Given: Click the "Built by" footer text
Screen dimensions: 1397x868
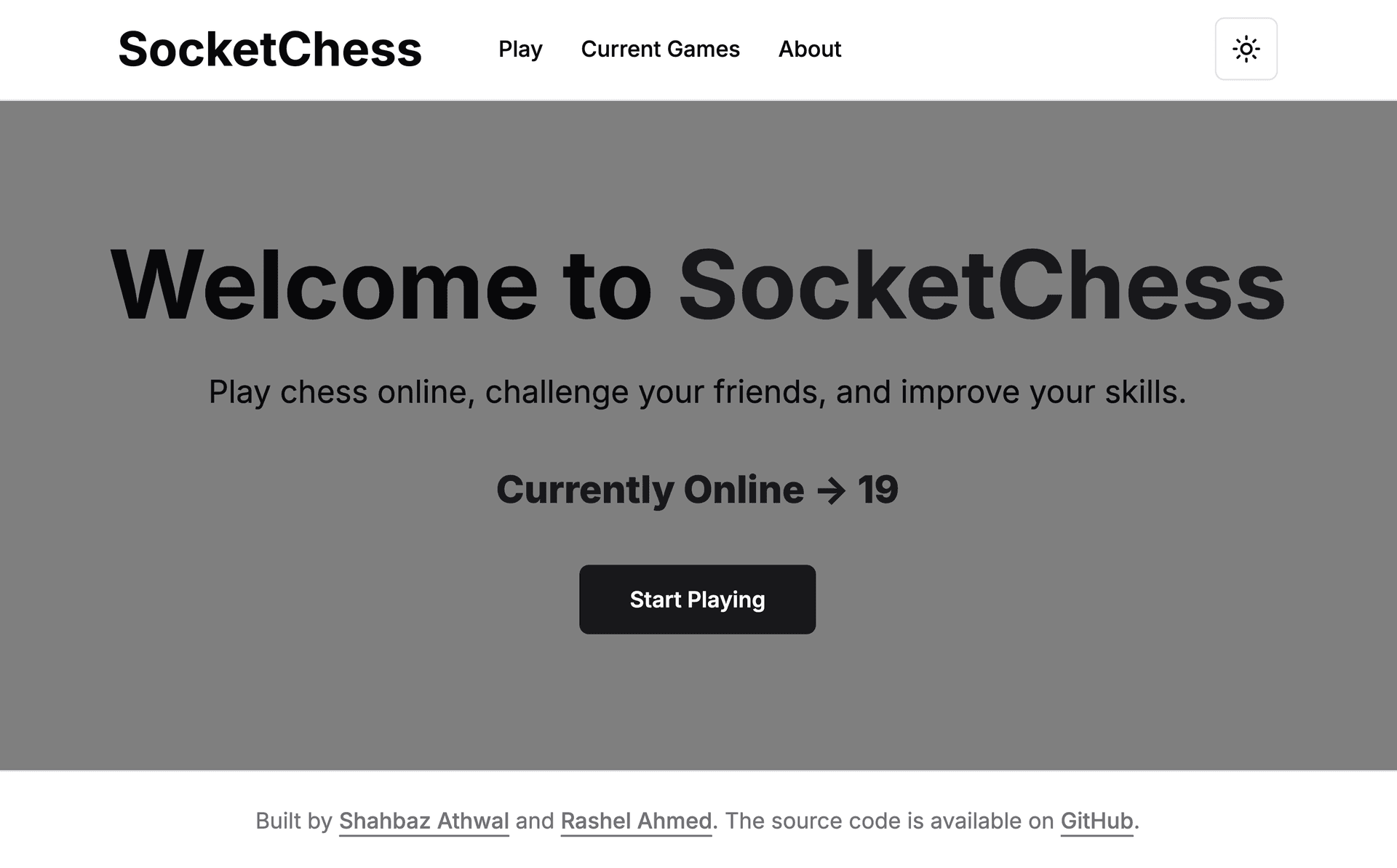Looking at the screenshot, I should coord(294,821).
